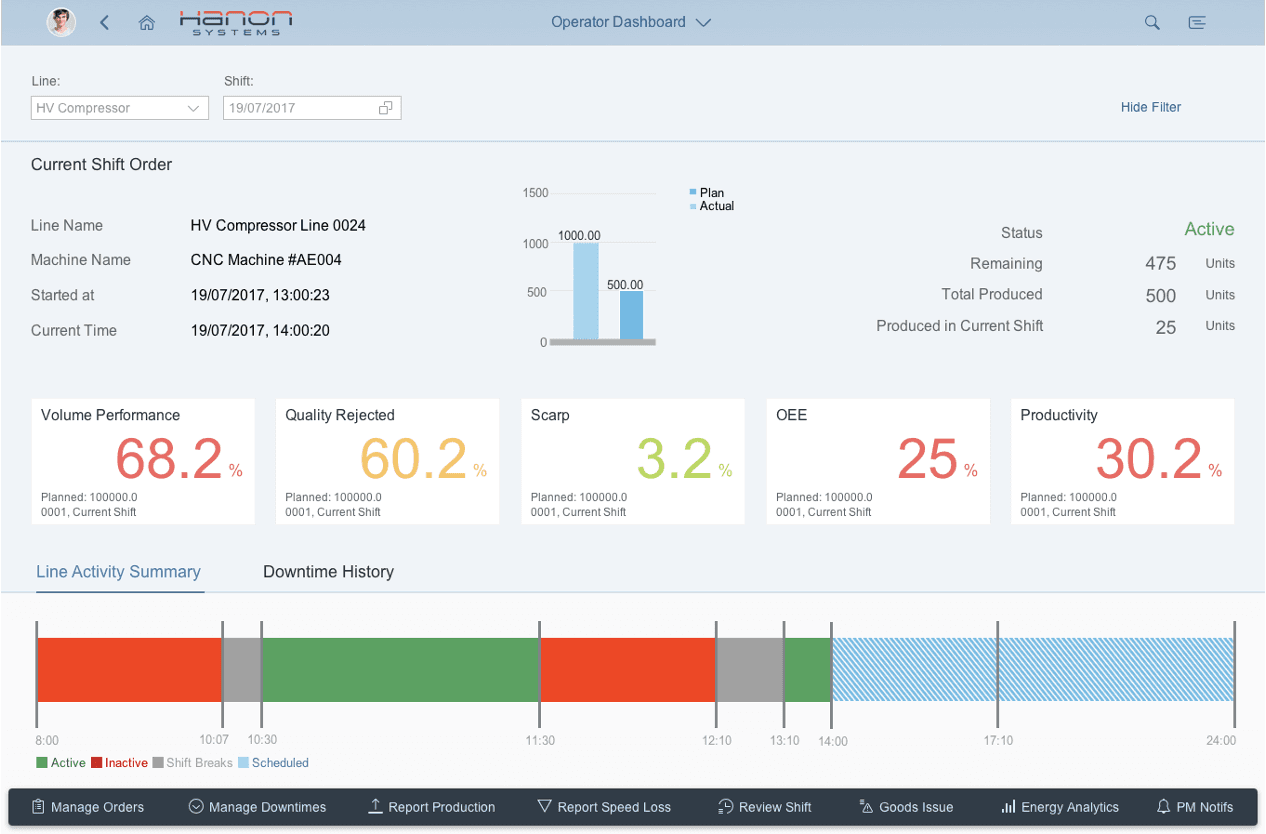Click the Active status value
This screenshot has width=1266, height=834.
pyautogui.click(x=1209, y=229)
